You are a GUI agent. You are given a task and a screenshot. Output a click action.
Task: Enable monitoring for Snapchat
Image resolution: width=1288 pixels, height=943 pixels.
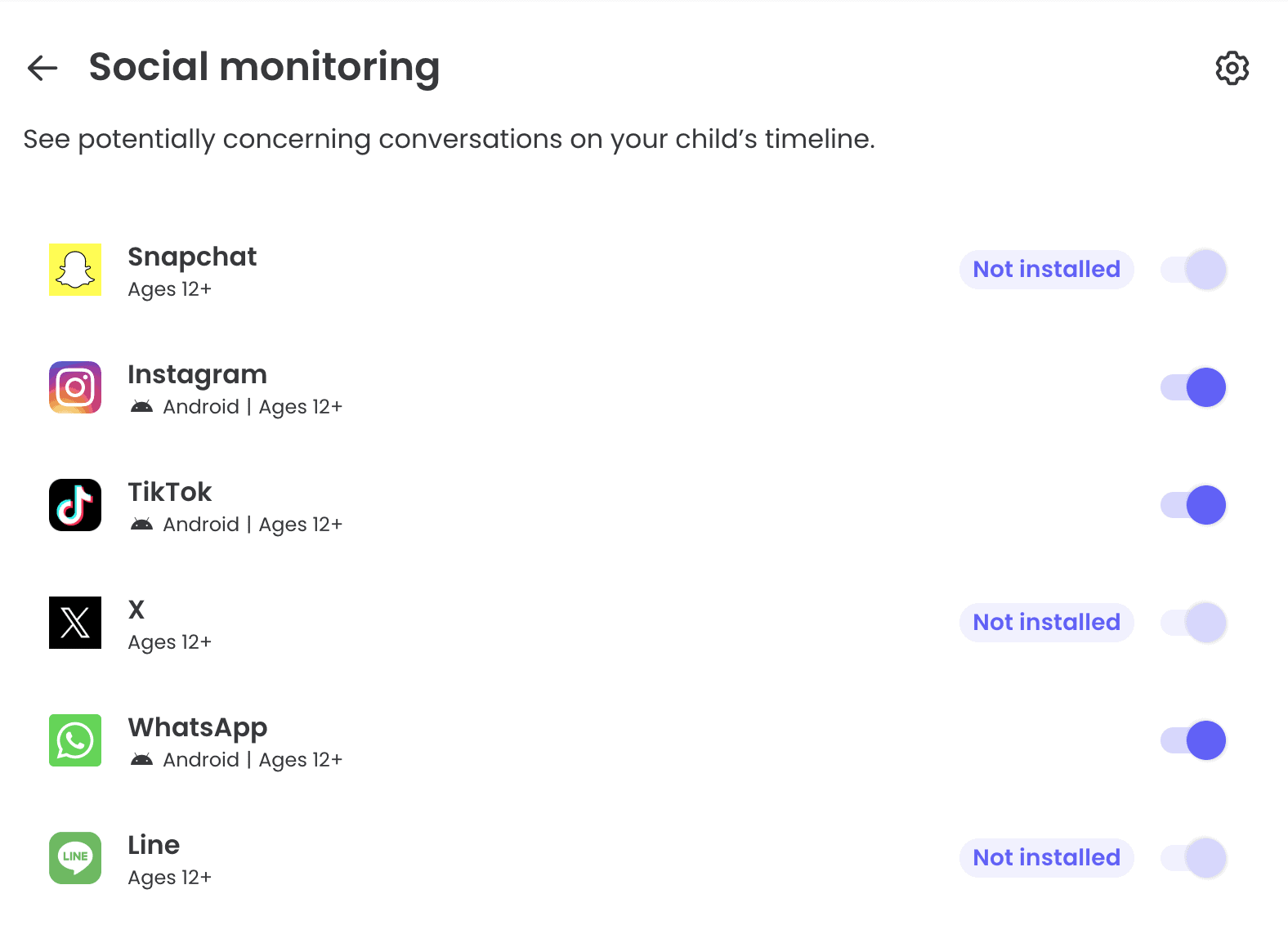(x=1192, y=270)
